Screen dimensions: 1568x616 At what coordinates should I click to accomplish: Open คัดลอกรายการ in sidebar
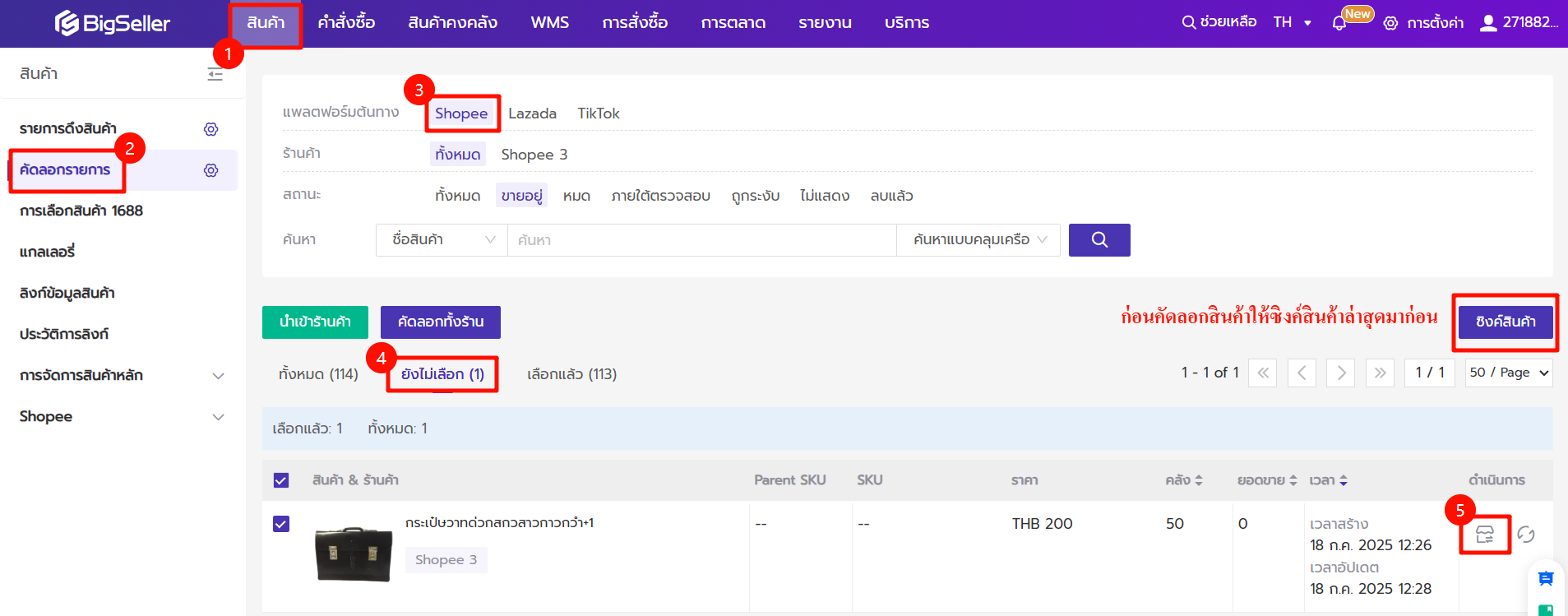65,170
